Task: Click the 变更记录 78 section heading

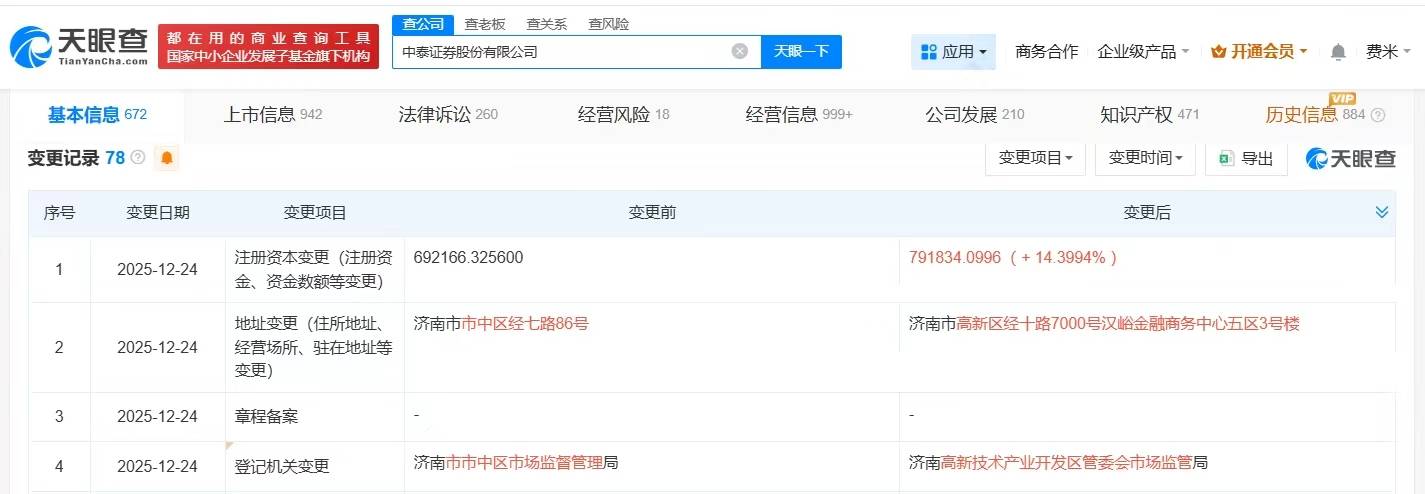Action: click(76, 158)
